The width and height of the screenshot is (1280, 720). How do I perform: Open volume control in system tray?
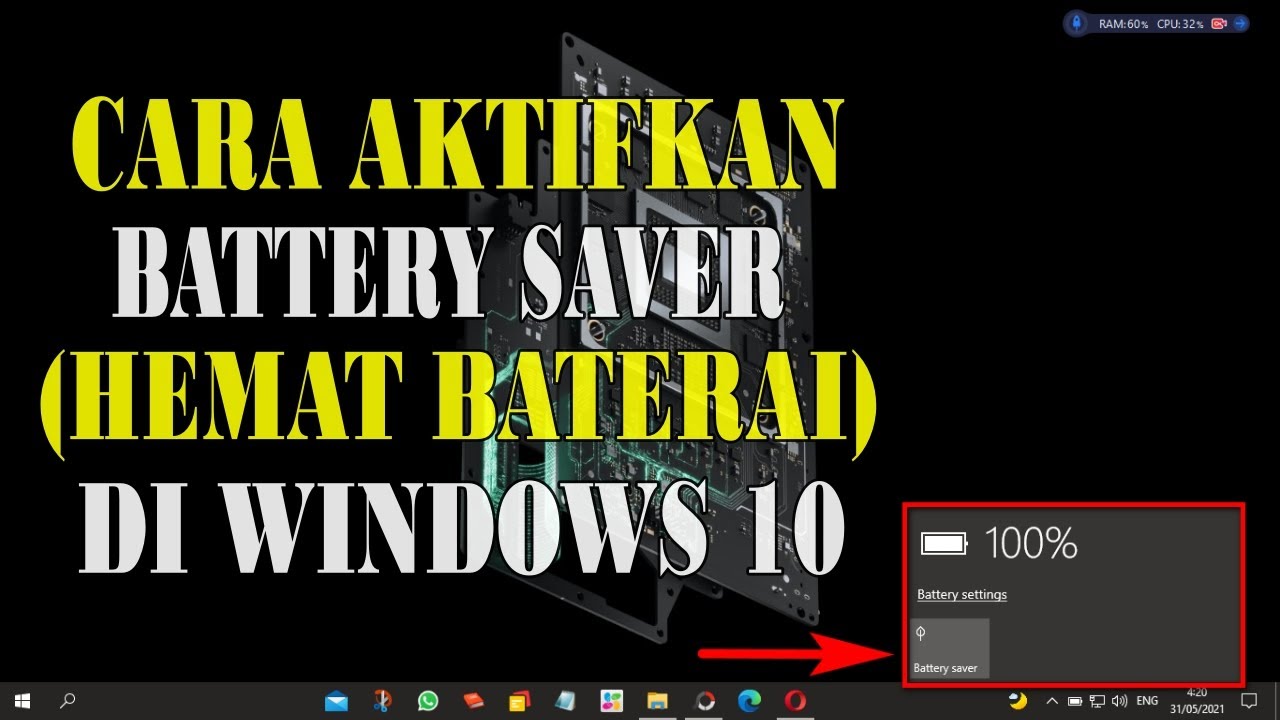[1119, 701]
